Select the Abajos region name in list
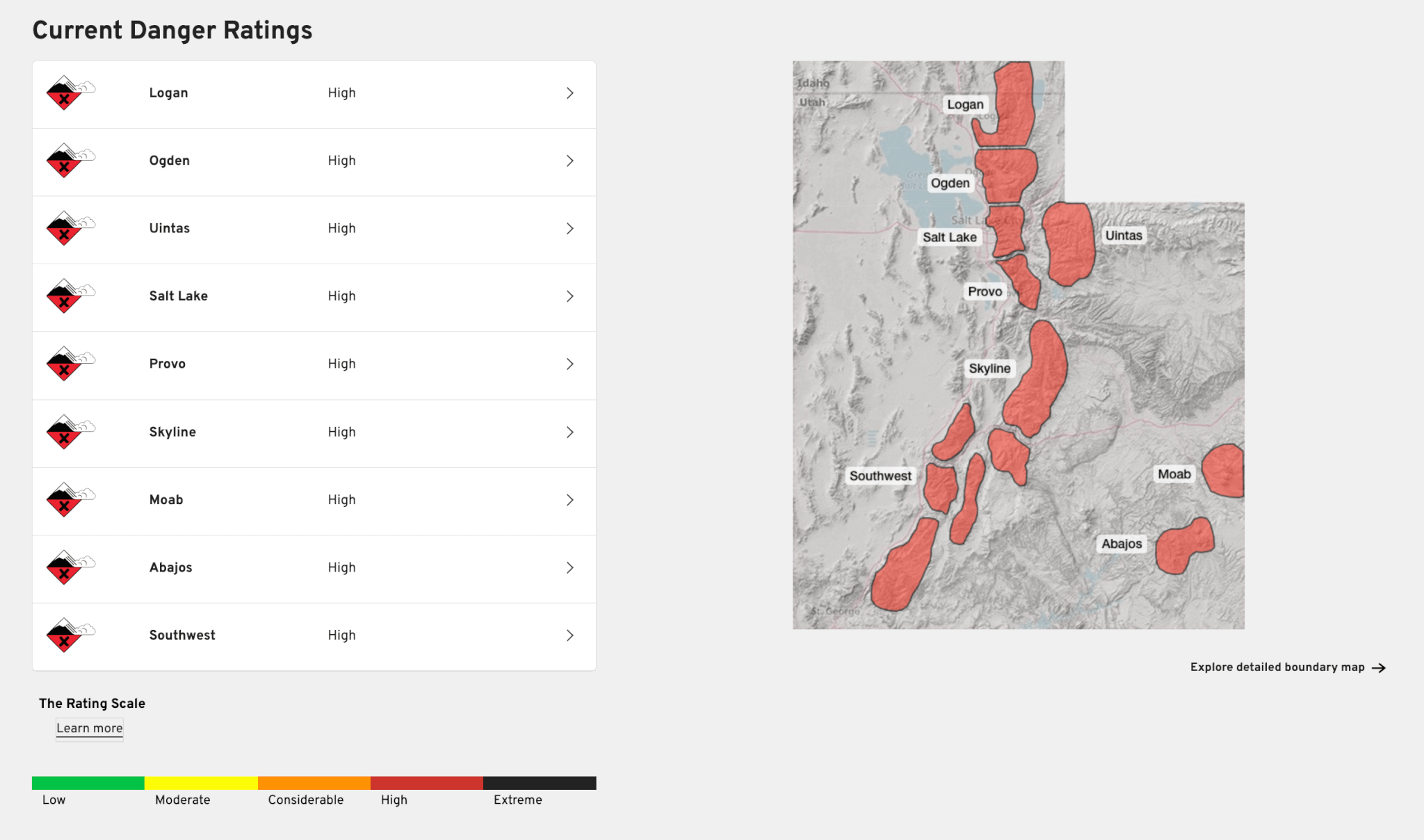1424x840 pixels. [170, 567]
